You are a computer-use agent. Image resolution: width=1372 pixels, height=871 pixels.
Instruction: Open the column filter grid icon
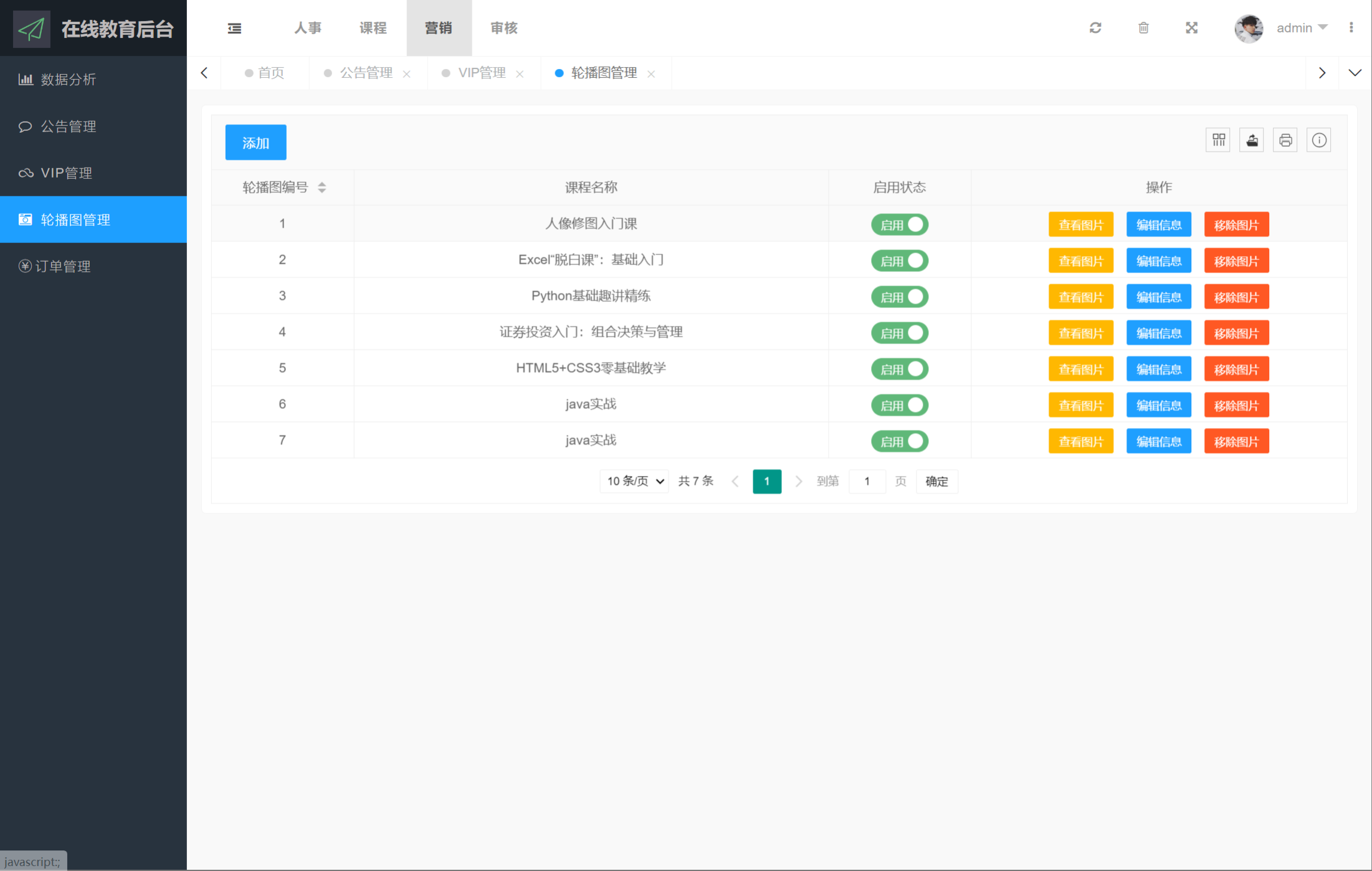tap(1218, 140)
